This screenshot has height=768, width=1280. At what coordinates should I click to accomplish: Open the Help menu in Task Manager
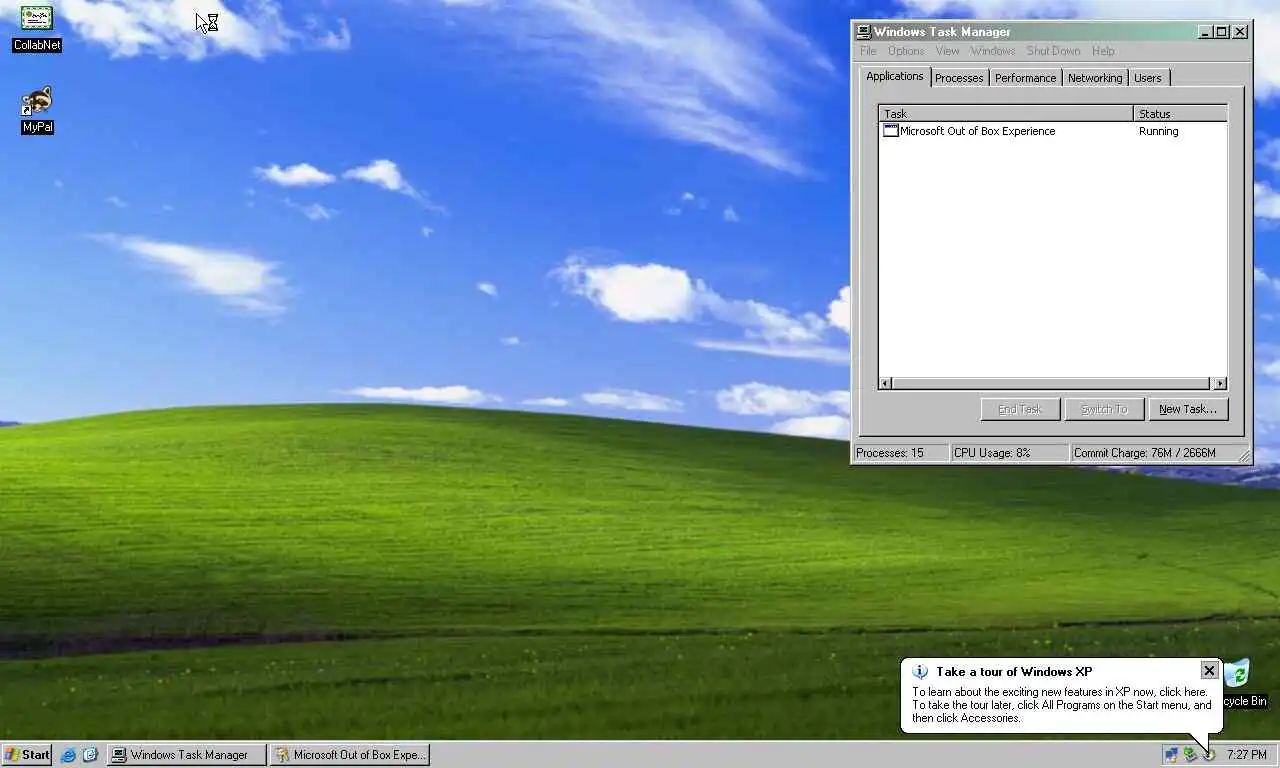[1103, 51]
